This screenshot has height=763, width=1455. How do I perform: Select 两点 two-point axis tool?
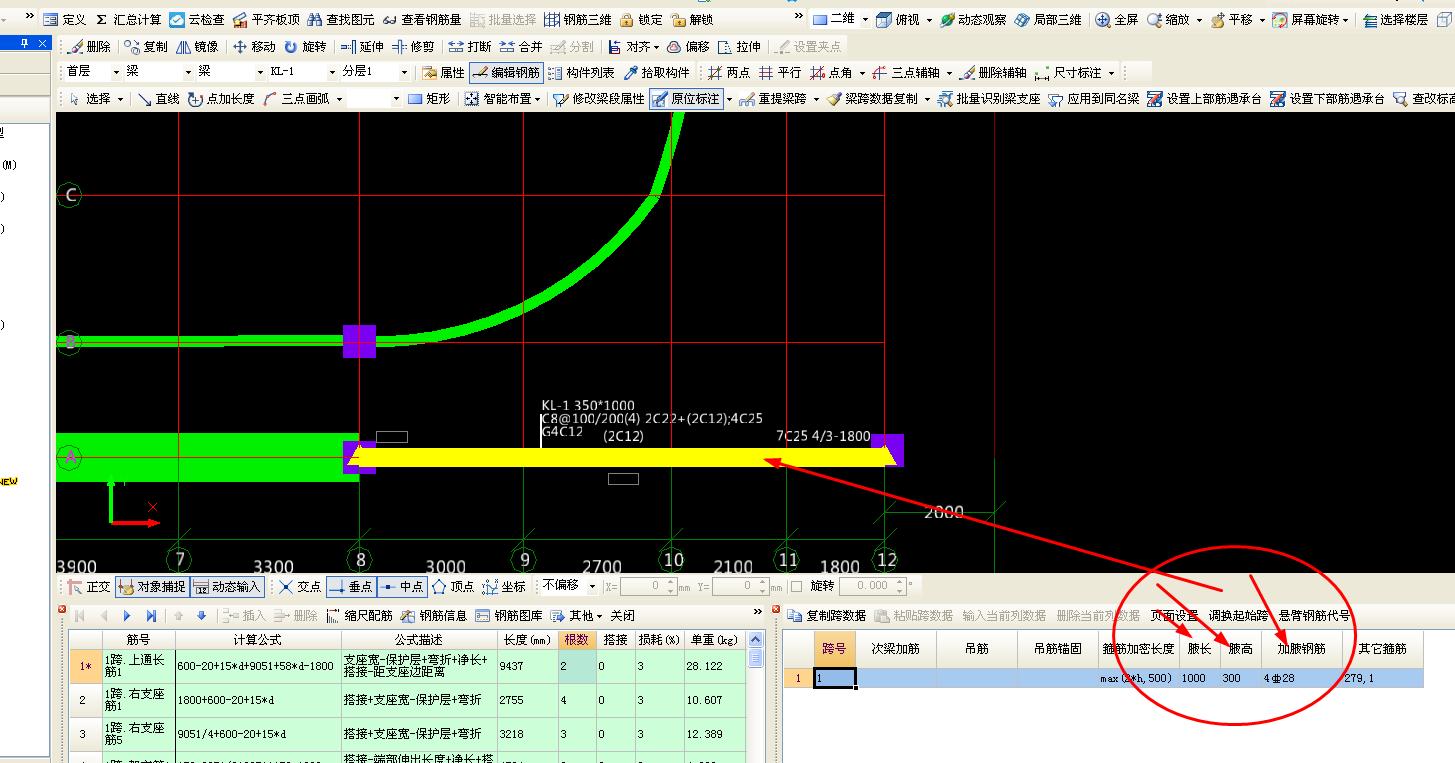pos(729,72)
